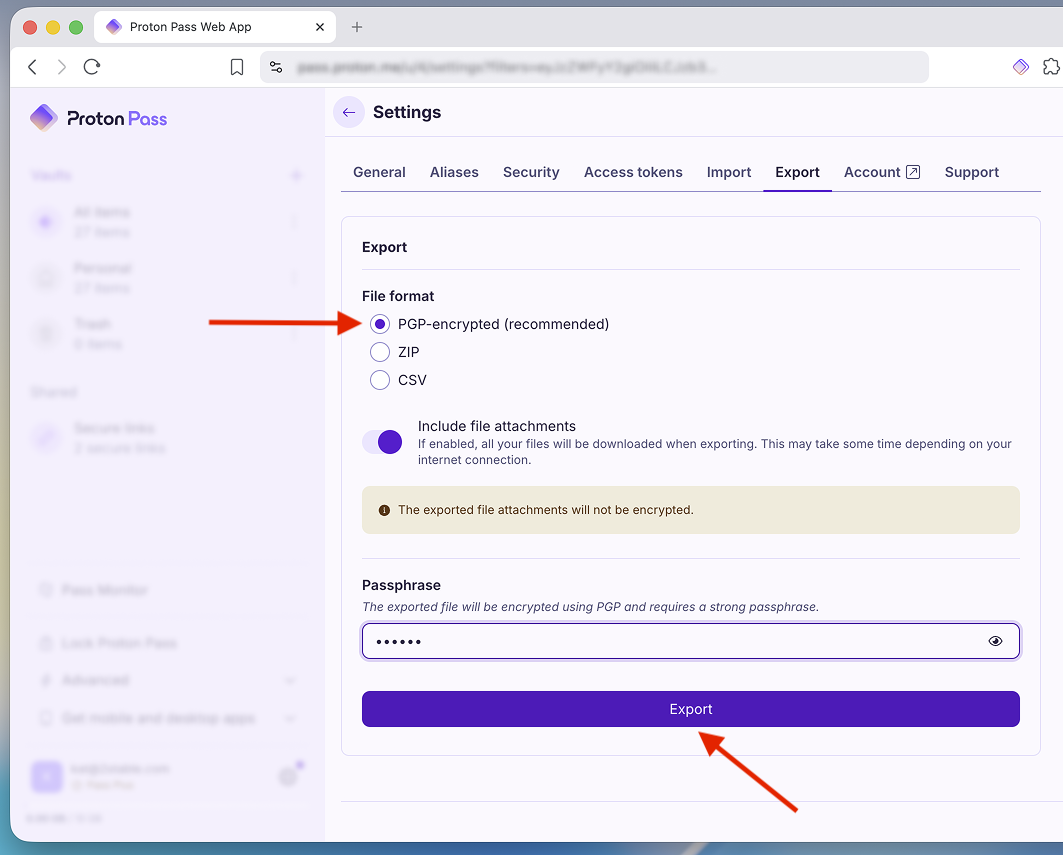Image resolution: width=1063 pixels, height=855 pixels.
Task: Click the purple Export button
Action: 690,709
